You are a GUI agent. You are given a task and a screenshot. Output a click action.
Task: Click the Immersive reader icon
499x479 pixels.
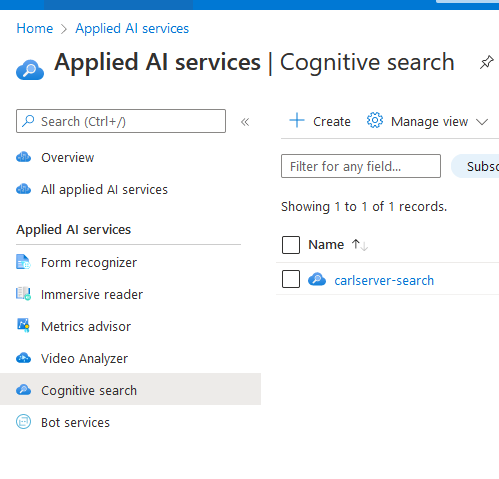[x=23, y=294]
